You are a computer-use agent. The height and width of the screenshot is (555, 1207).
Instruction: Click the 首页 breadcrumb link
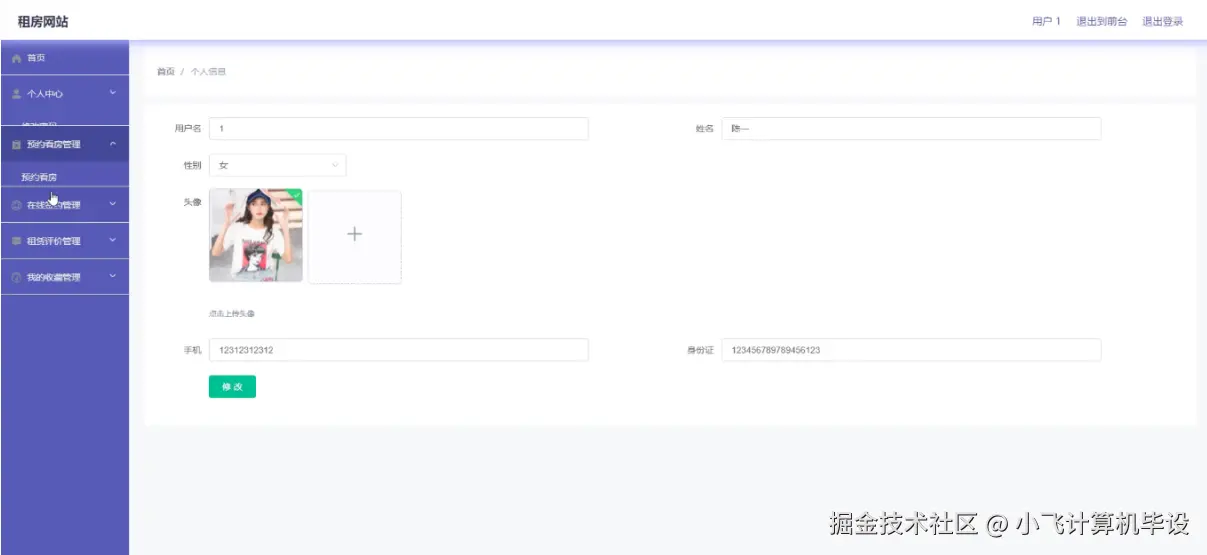coord(166,72)
